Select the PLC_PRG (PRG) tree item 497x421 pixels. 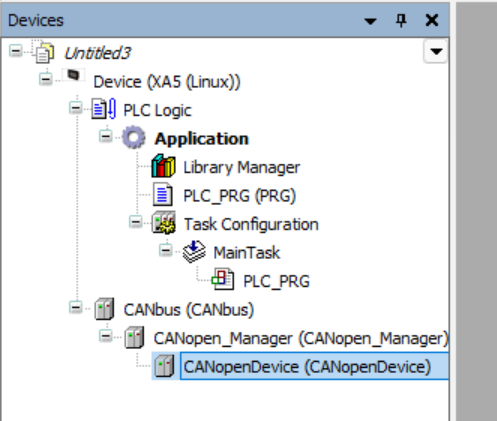pyautogui.click(x=239, y=196)
